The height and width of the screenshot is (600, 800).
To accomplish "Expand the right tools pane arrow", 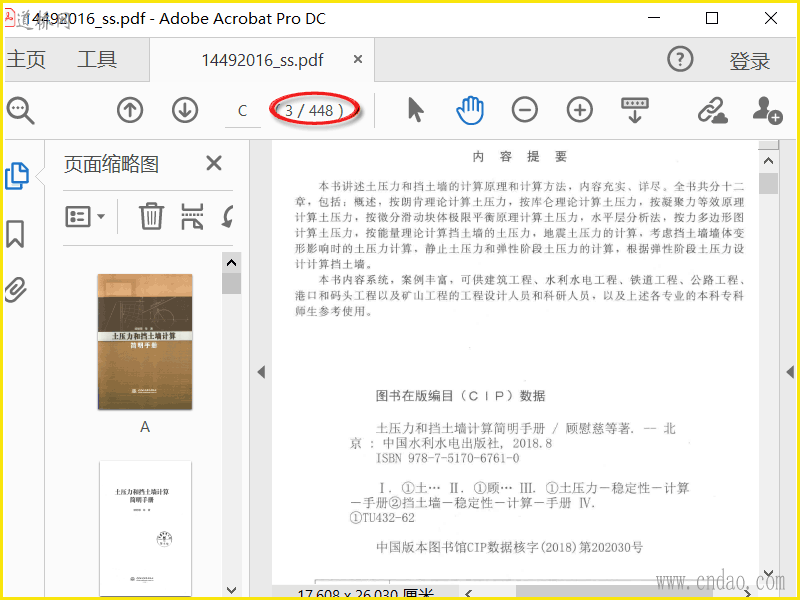I will pyautogui.click(x=790, y=372).
